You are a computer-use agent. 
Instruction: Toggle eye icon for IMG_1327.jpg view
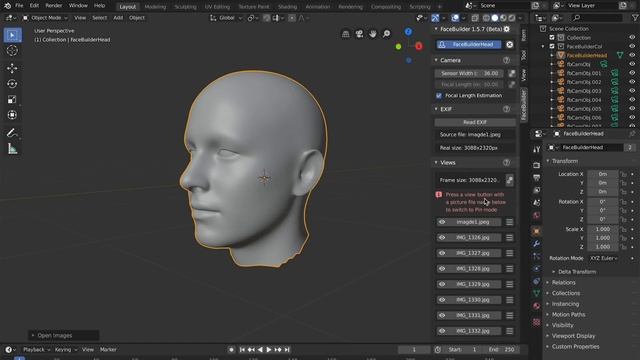coord(442,253)
